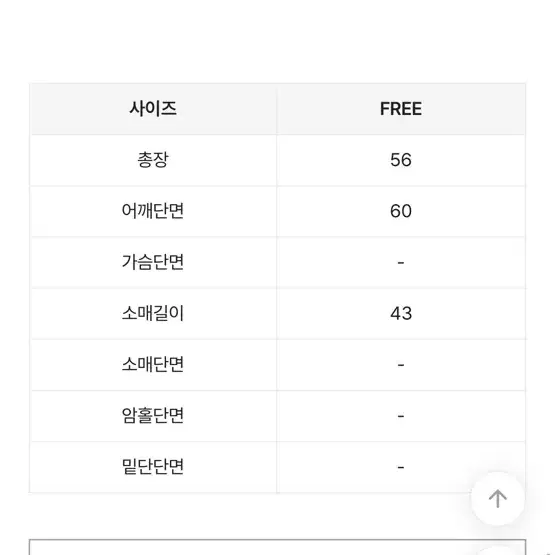This screenshot has height=555, width=555.
Task: Click the 소매길이 row label
Action: point(153,313)
